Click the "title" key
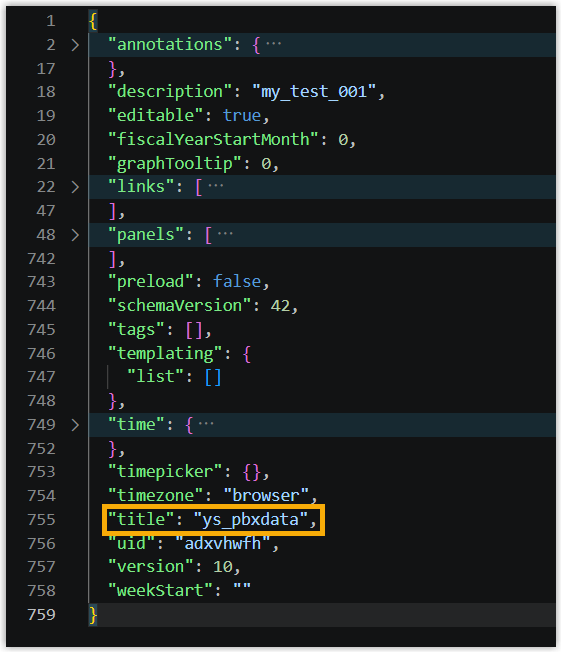Viewport: 562px width, 653px height. [141, 520]
